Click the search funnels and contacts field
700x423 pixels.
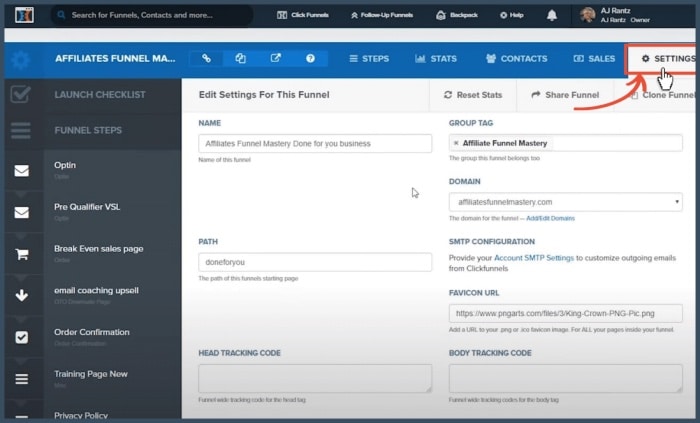point(152,15)
